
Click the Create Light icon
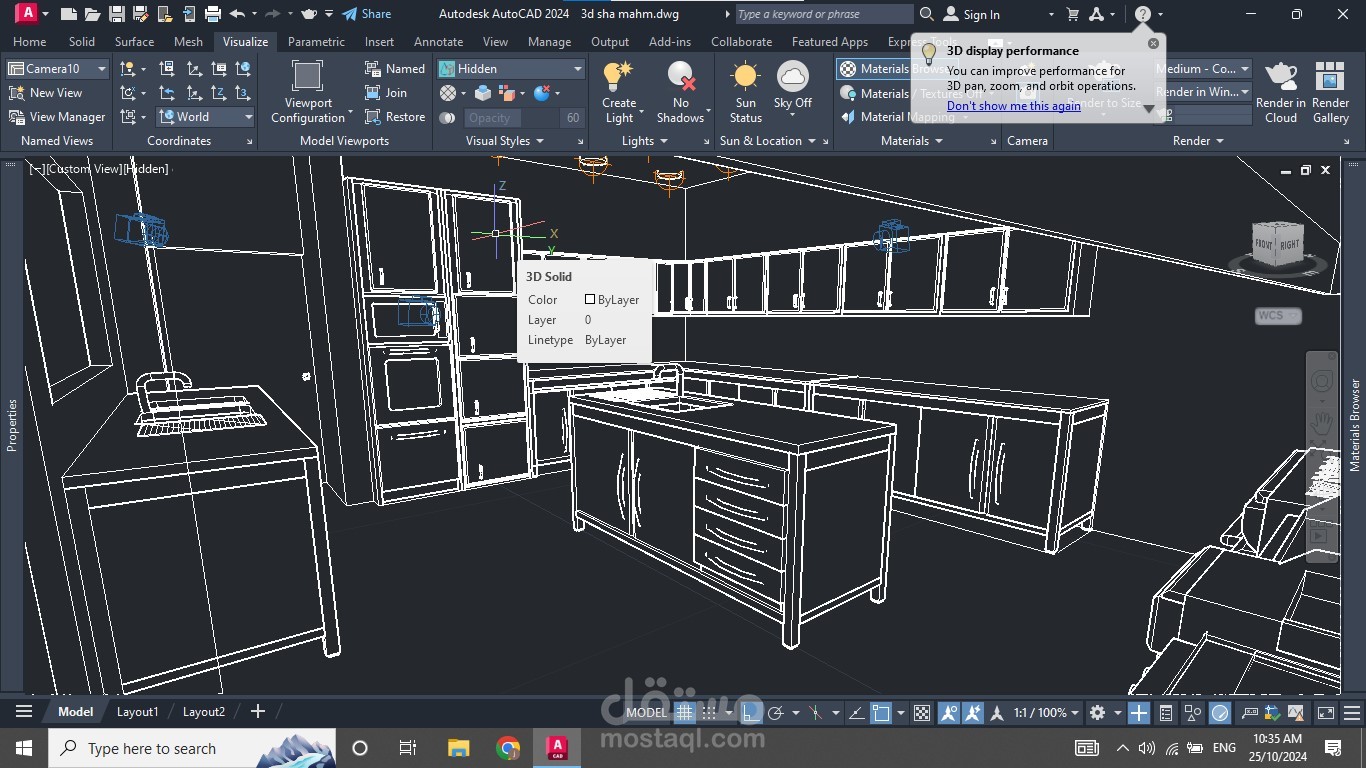click(x=618, y=78)
